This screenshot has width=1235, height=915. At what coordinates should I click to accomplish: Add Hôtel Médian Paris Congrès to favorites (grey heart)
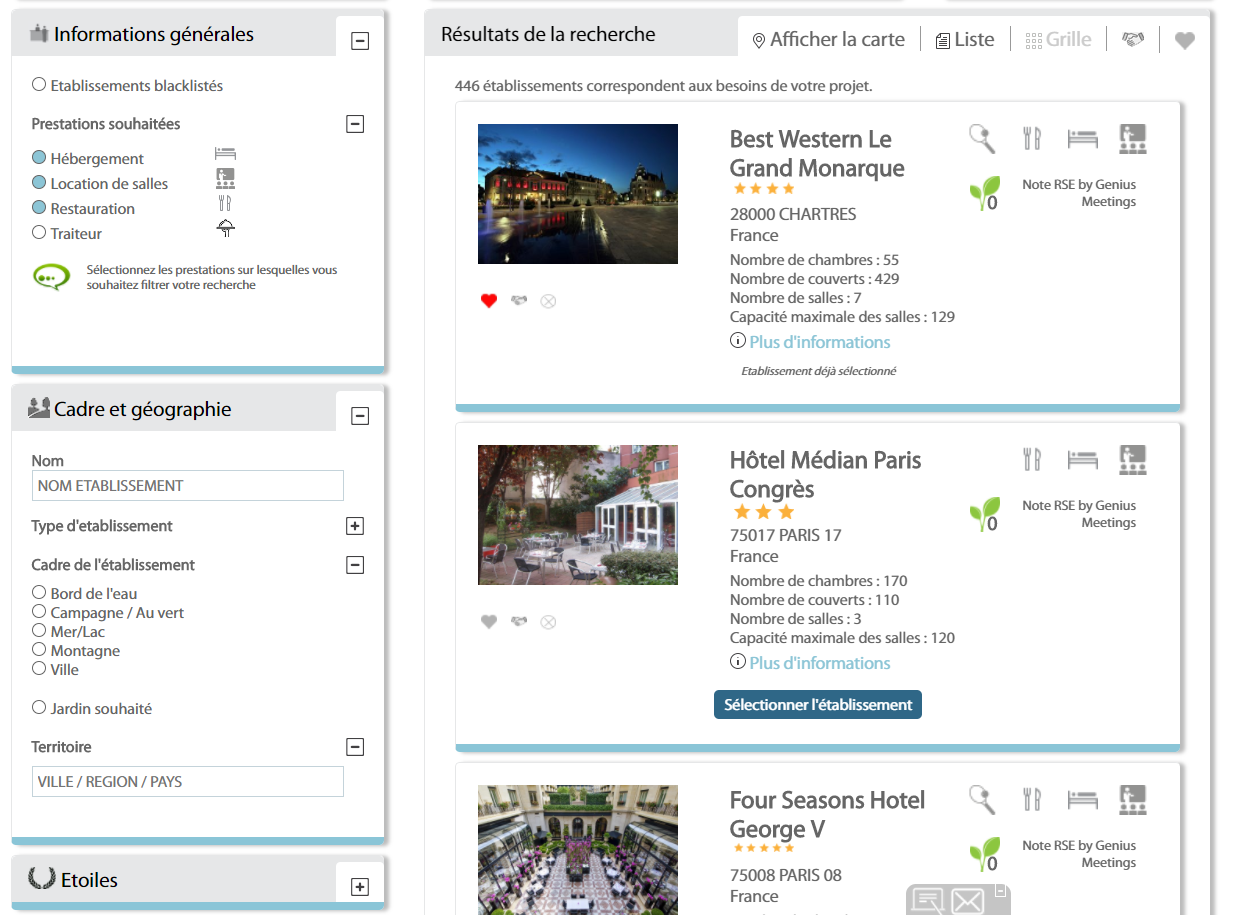click(489, 621)
